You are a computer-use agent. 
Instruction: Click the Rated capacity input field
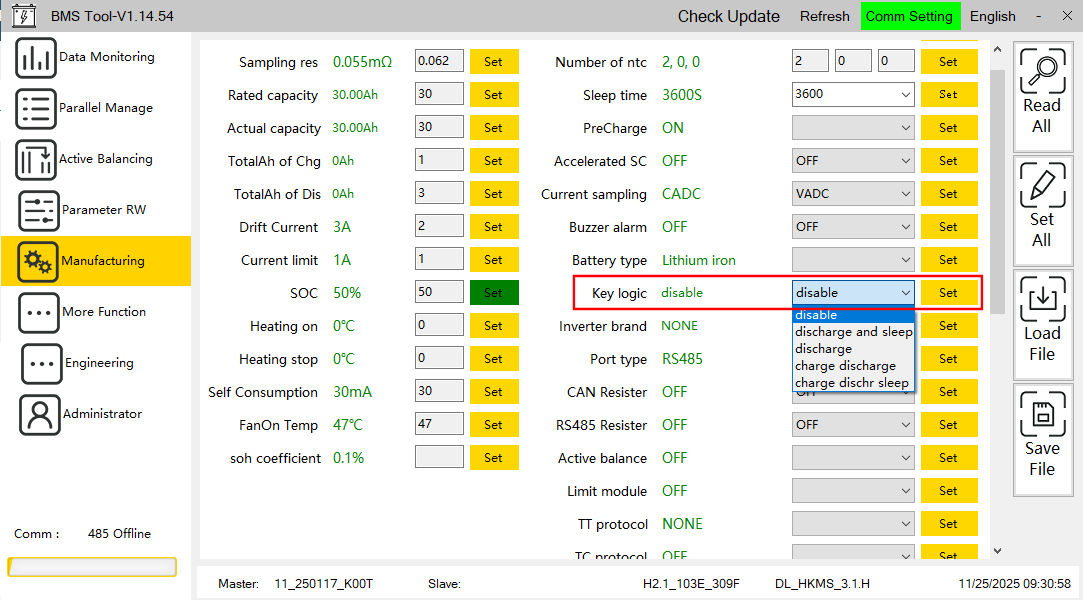pos(439,95)
